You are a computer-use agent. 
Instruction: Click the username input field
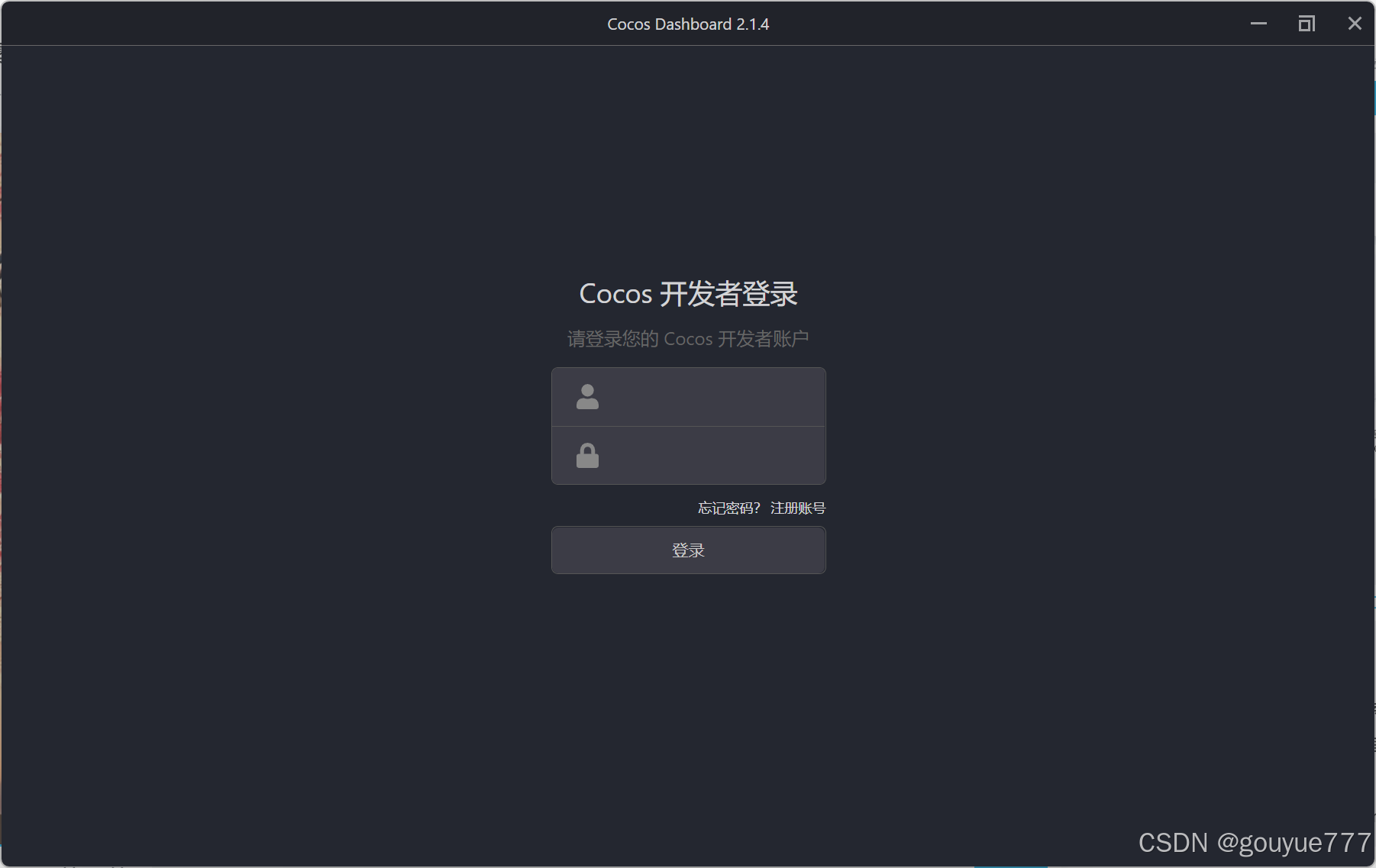pyautogui.click(x=710, y=396)
